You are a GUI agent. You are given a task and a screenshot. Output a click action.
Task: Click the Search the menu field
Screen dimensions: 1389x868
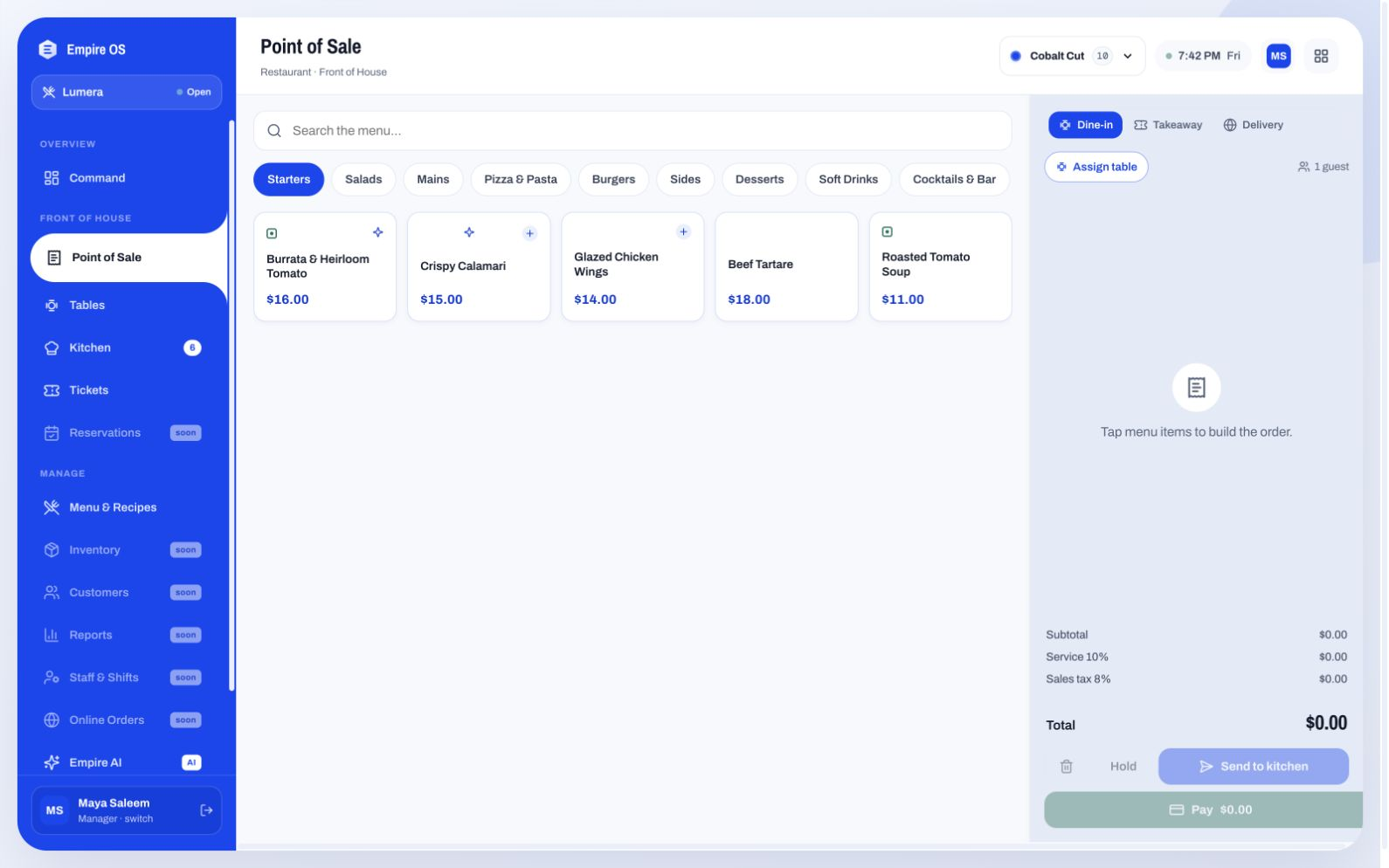click(x=632, y=131)
